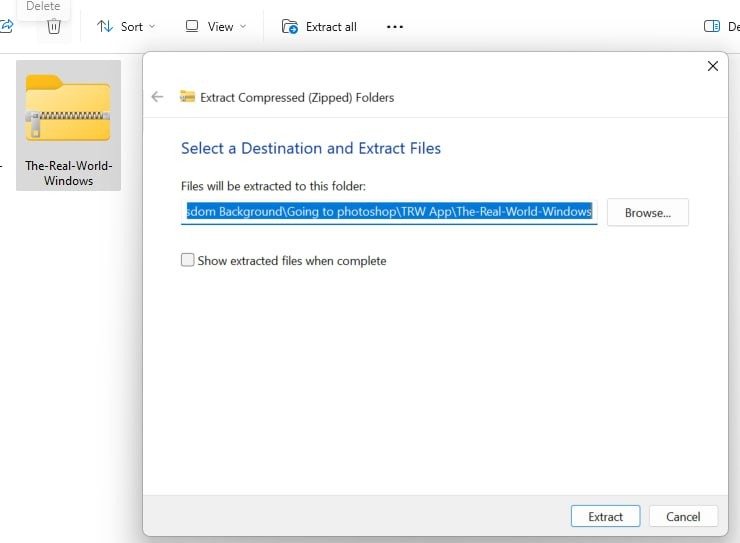
Task: Expand the Sort dropdown chevron
Action: (x=152, y=27)
